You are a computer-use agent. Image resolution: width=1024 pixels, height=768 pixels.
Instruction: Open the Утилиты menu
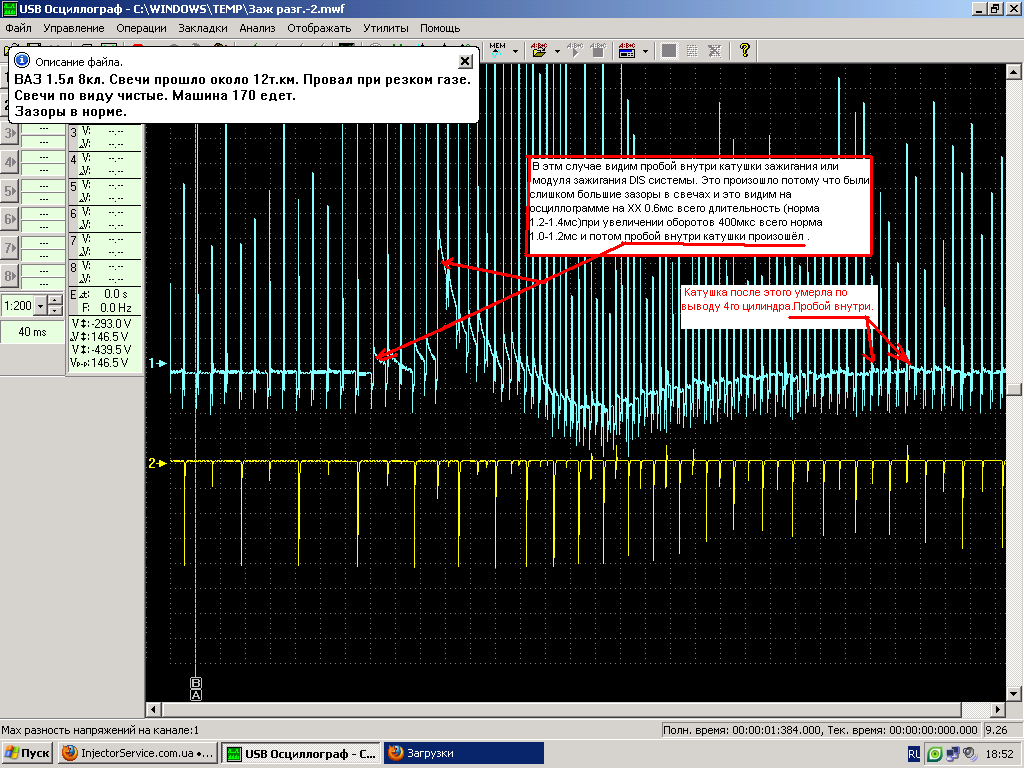(x=385, y=28)
